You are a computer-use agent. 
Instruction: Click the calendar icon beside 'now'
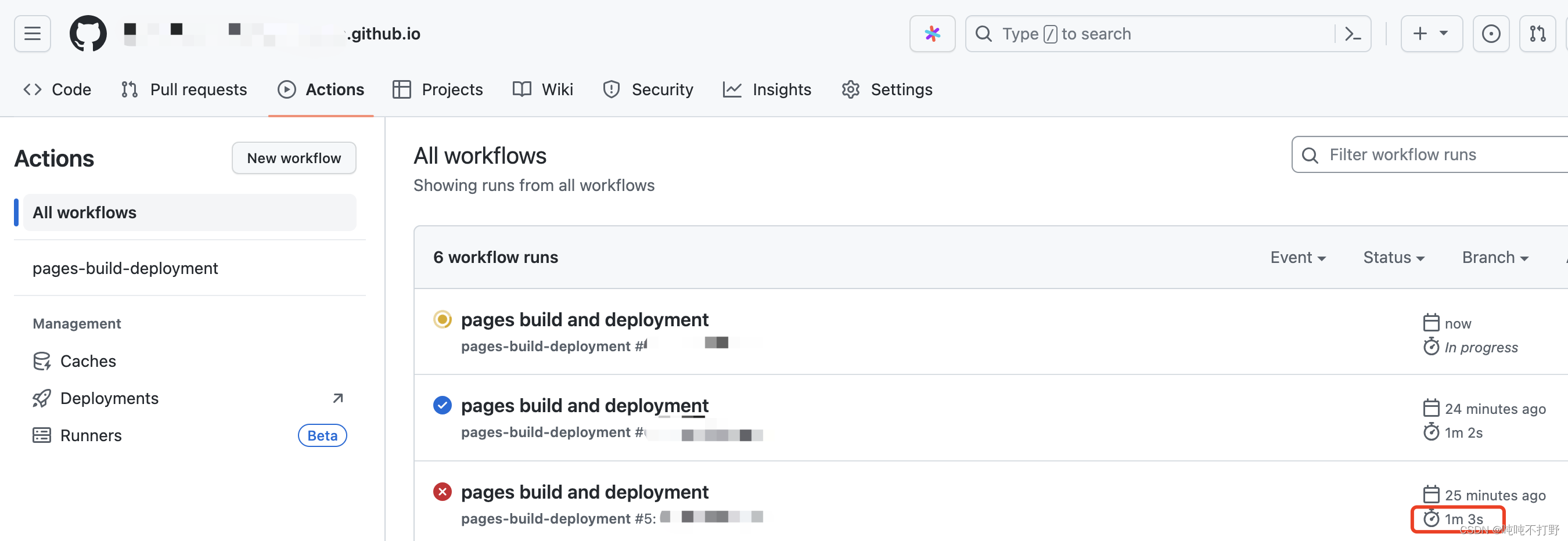[1431, 323]
